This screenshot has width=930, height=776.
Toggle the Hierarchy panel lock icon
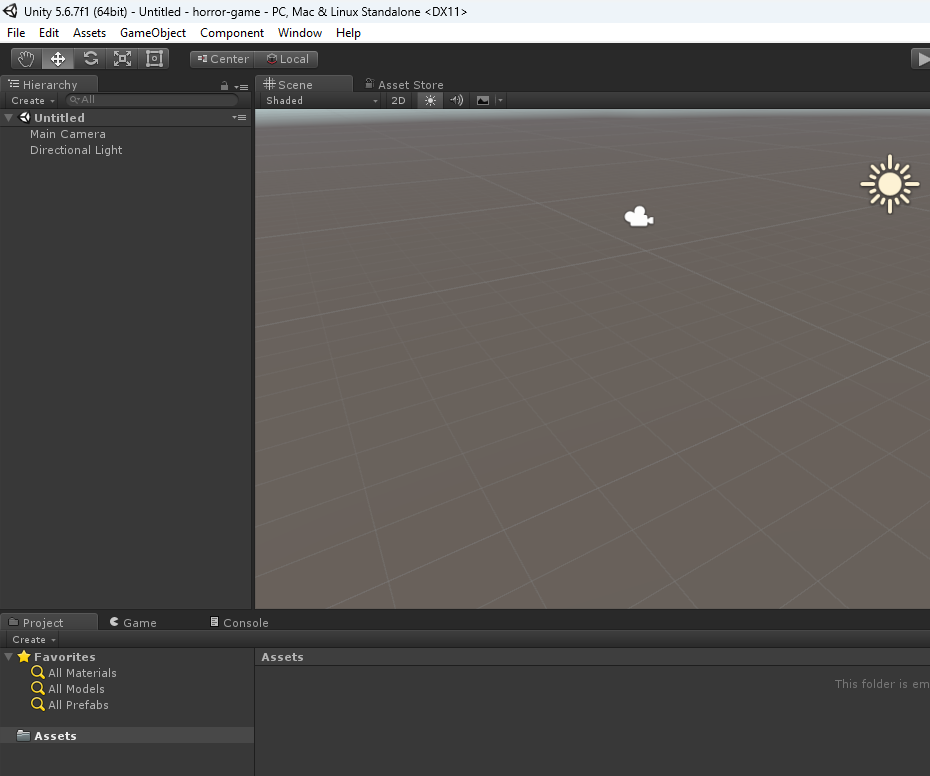(224, 86)
